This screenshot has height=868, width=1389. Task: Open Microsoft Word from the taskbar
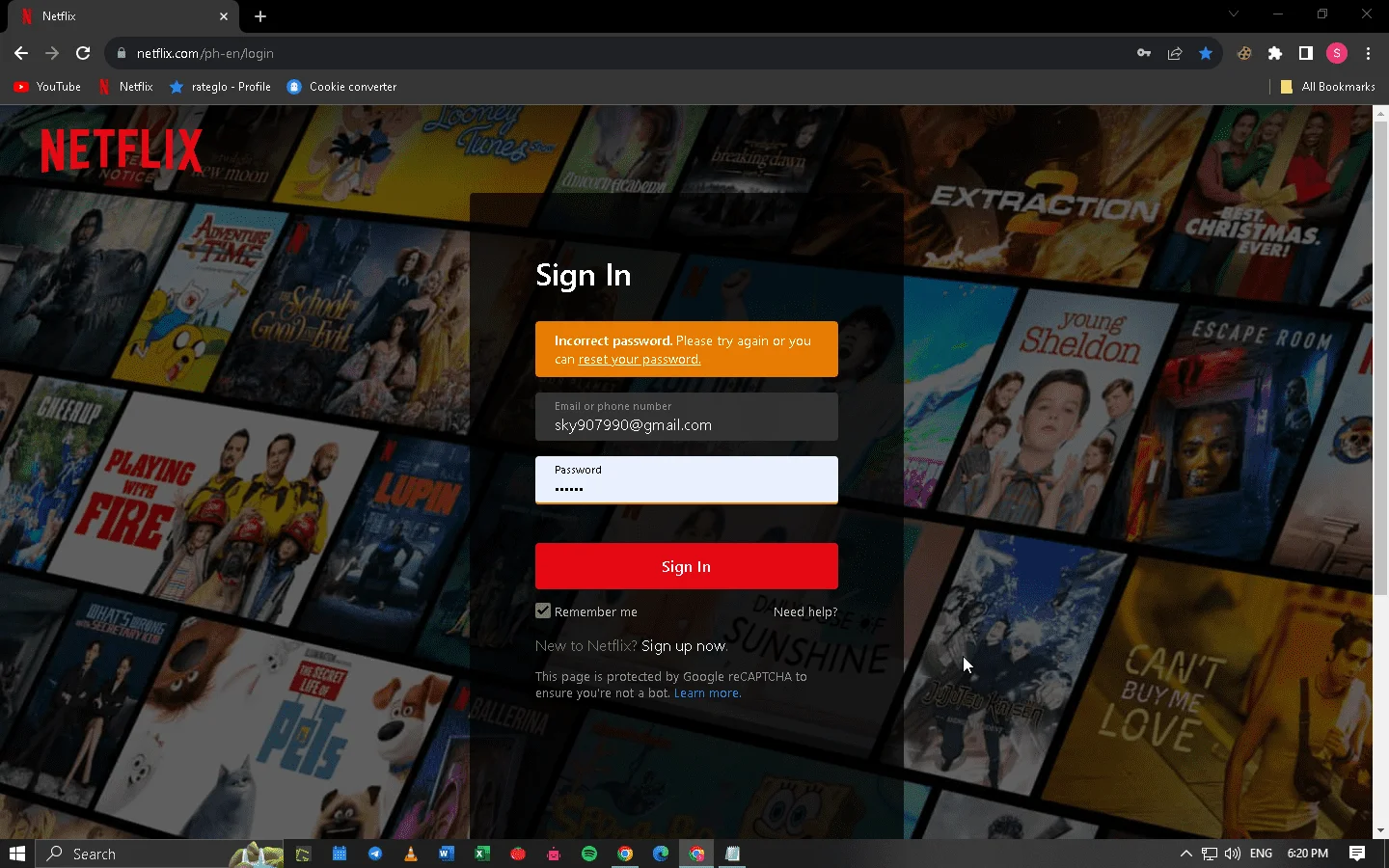click(x=446, y=854)
